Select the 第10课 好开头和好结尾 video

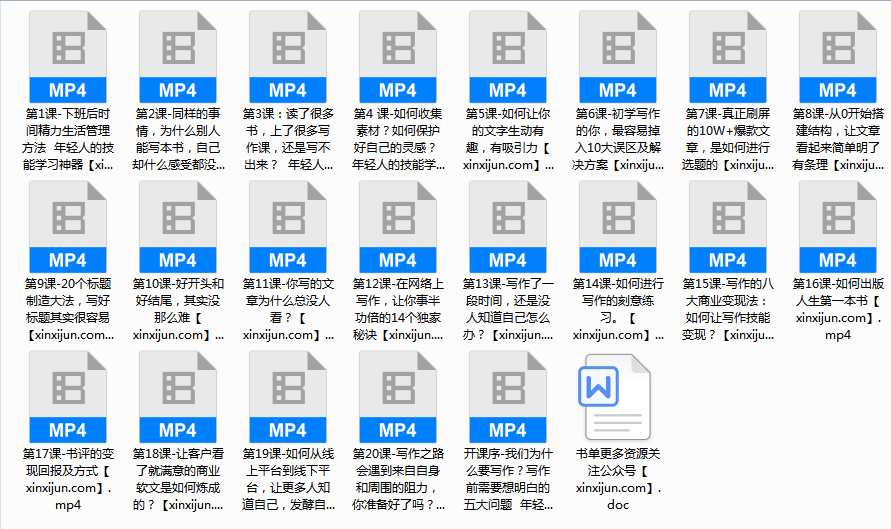tap(178, 227)
